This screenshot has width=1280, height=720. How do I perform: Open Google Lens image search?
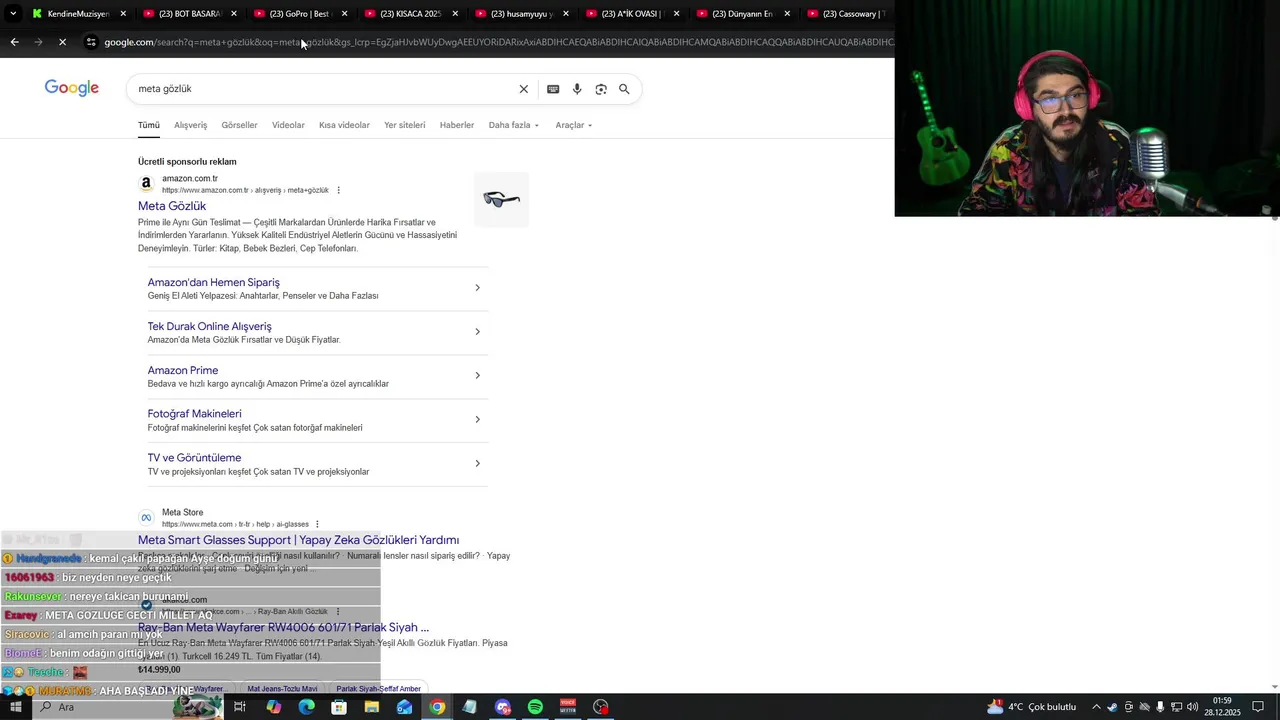(601, 89)
